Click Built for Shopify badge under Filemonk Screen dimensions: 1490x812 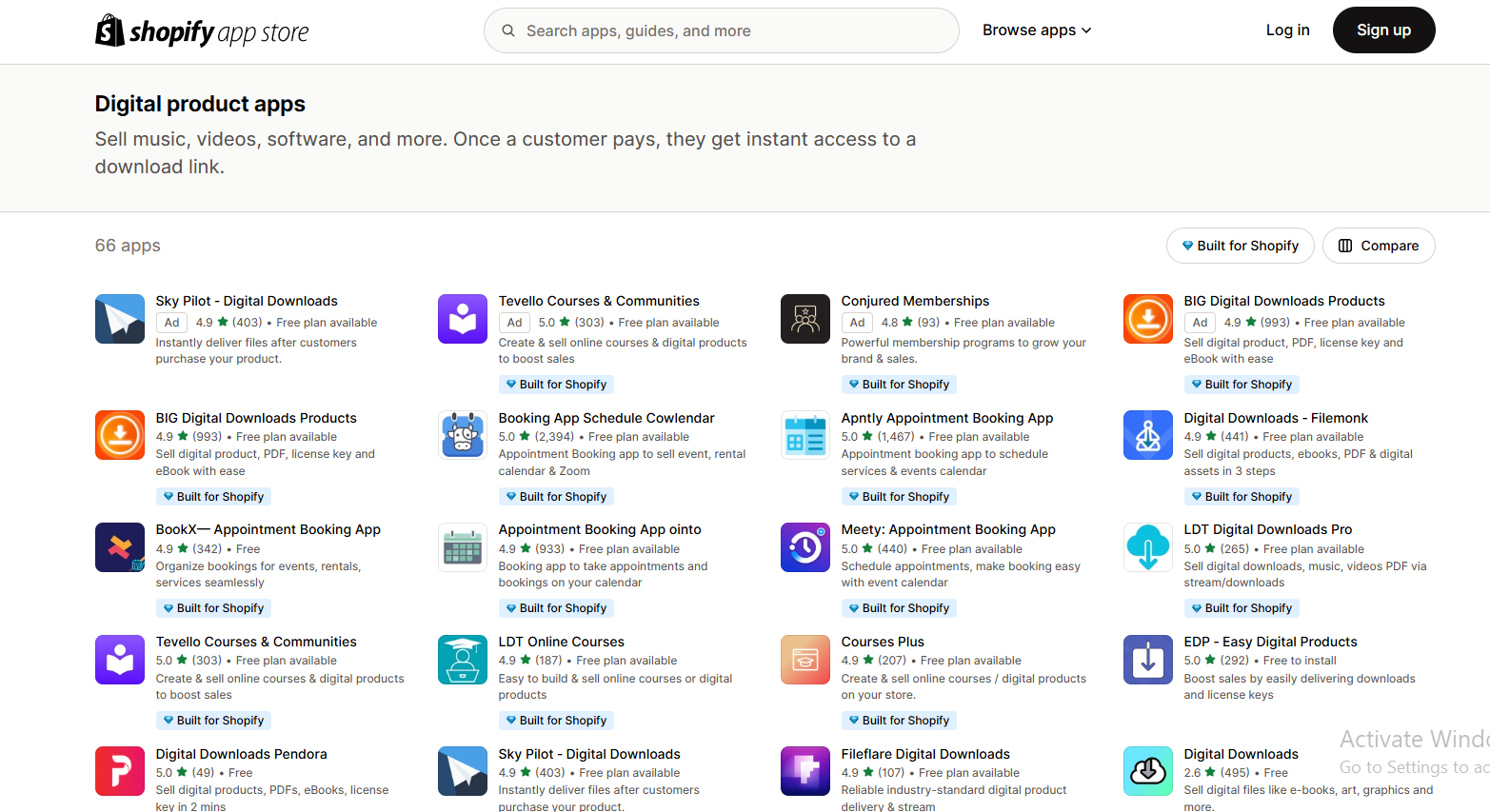coord(1242,497)
